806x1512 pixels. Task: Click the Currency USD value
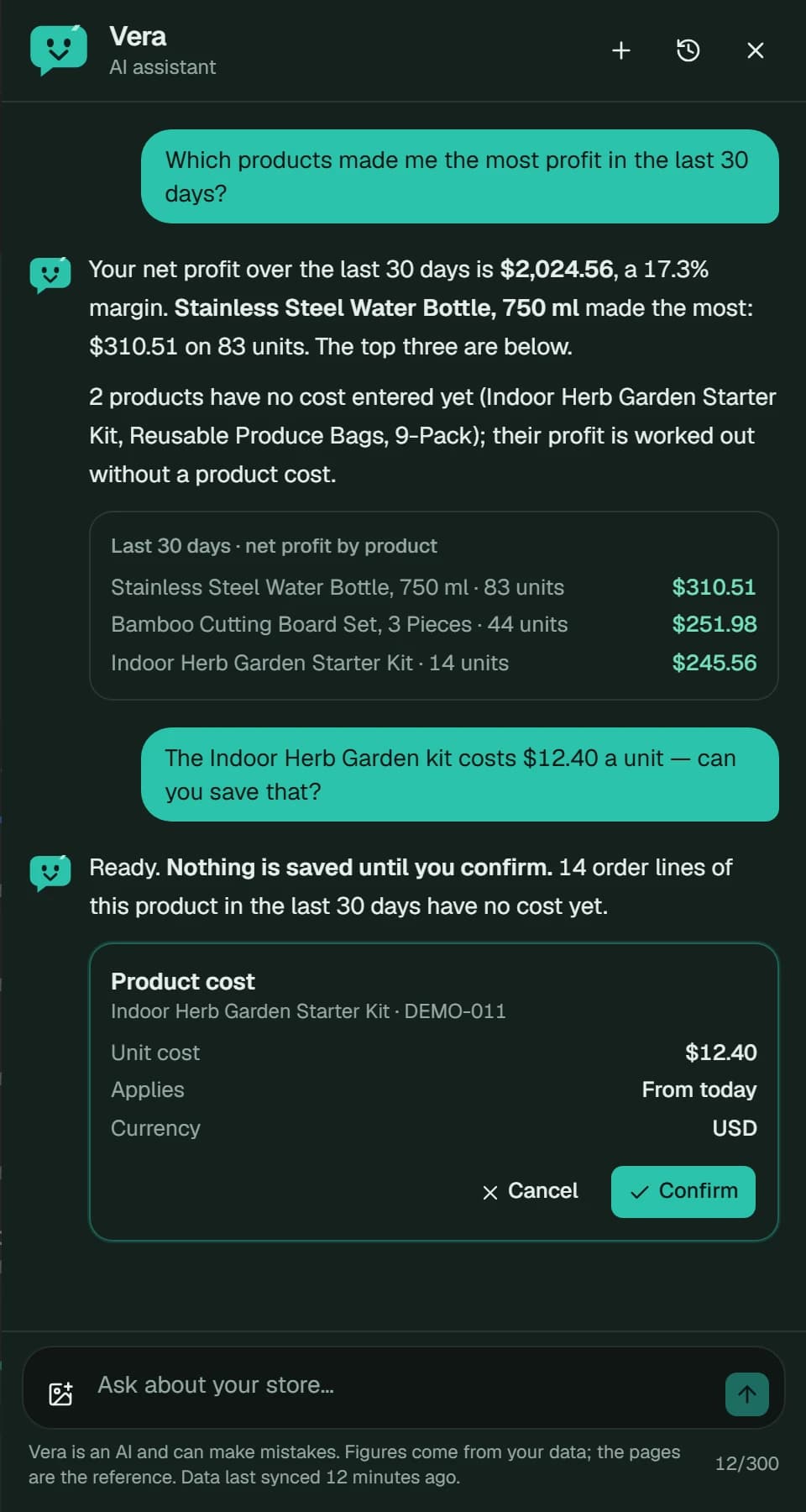(735, 1128)
